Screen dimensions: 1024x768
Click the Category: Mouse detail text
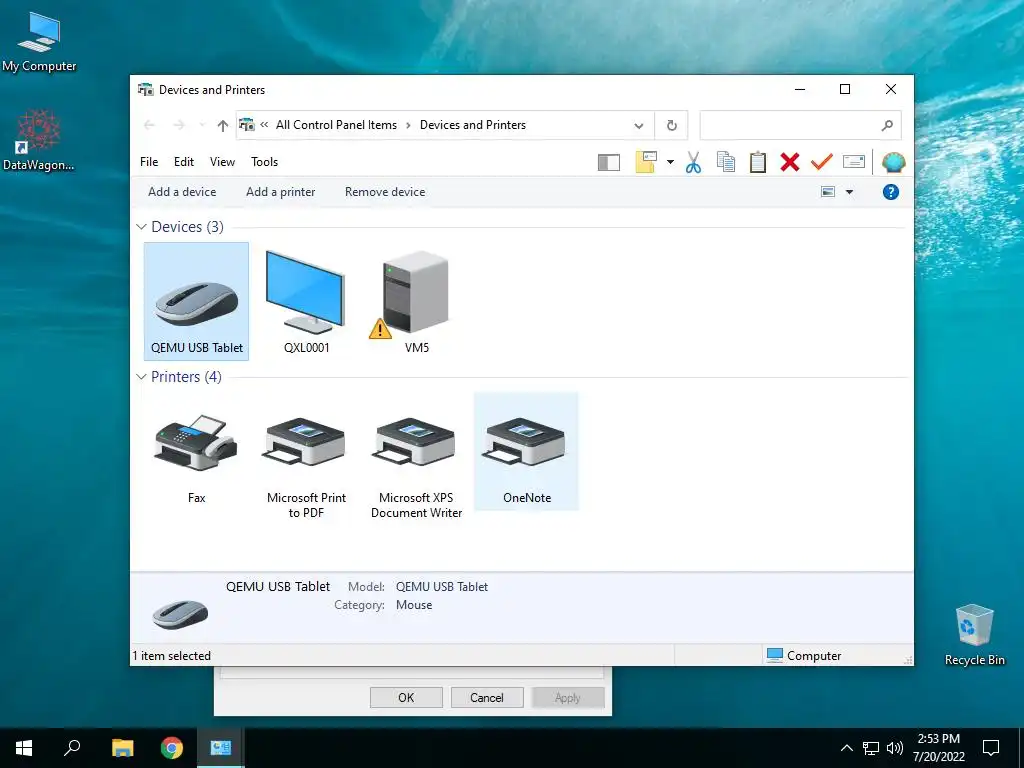383,605
